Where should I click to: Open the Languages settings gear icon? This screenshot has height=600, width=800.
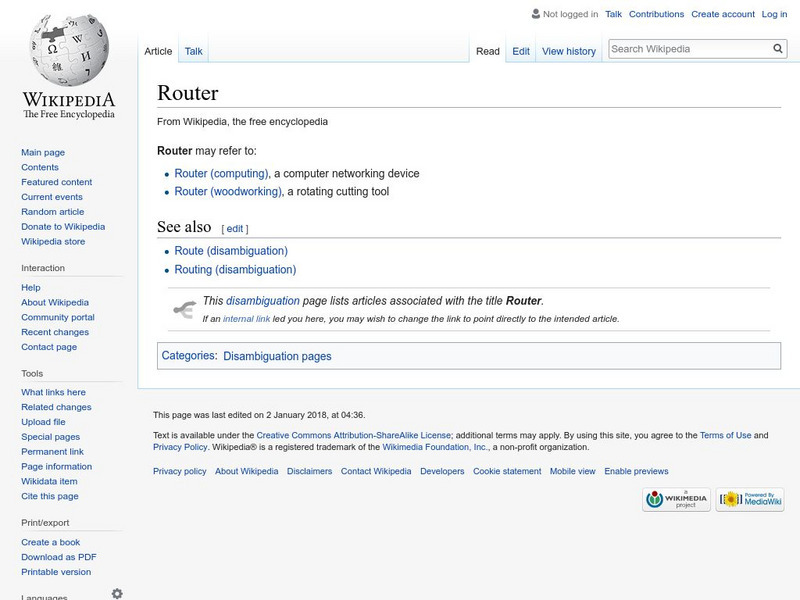coord(117,593)
